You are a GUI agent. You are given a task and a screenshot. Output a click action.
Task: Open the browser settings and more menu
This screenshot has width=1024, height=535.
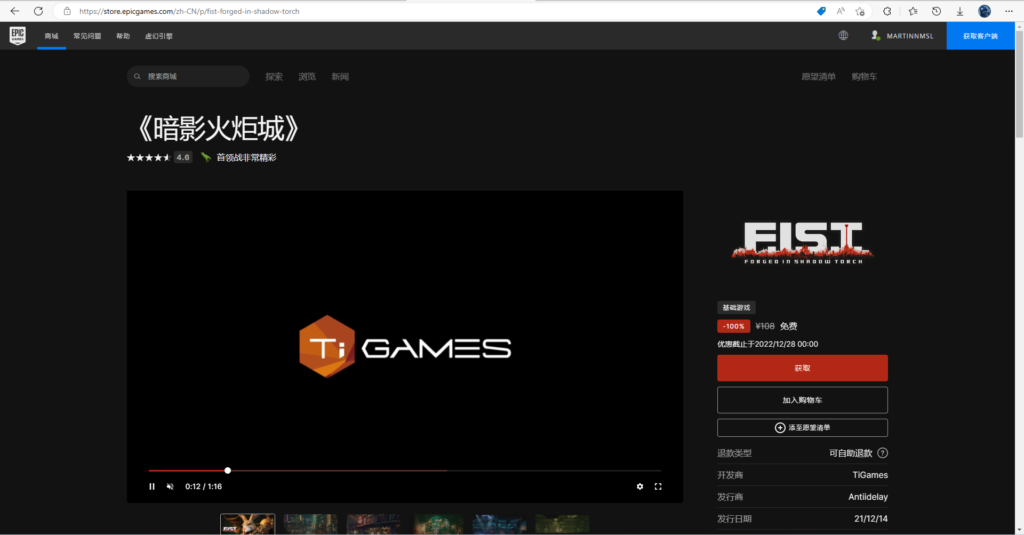tap(1009, 11)
